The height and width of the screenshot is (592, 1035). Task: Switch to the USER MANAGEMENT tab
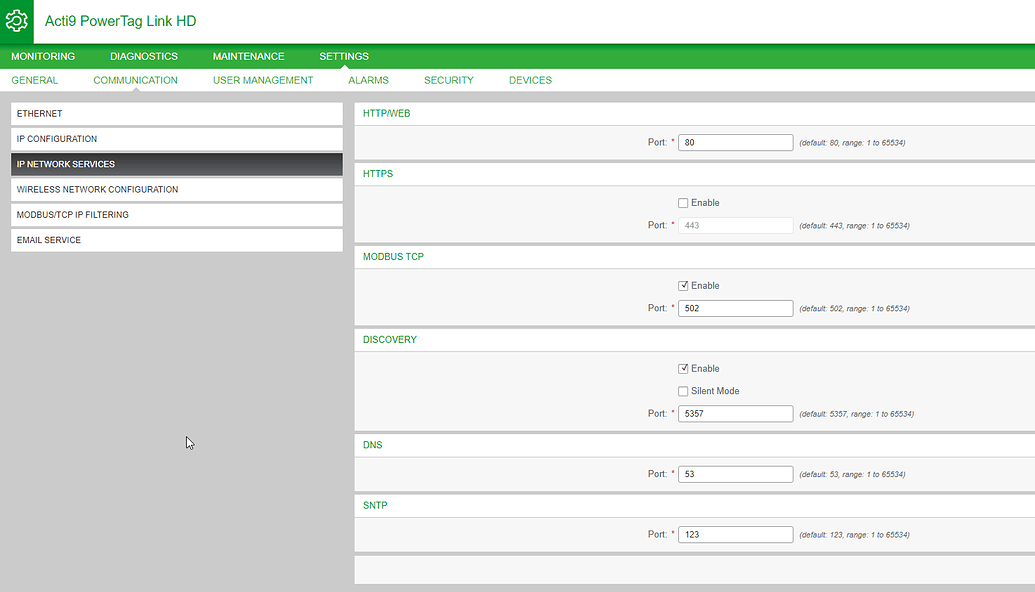click(x=262, y=79)
